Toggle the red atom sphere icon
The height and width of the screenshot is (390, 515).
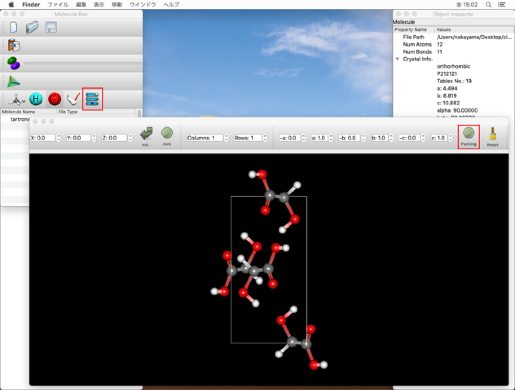[x=55, y=99]
